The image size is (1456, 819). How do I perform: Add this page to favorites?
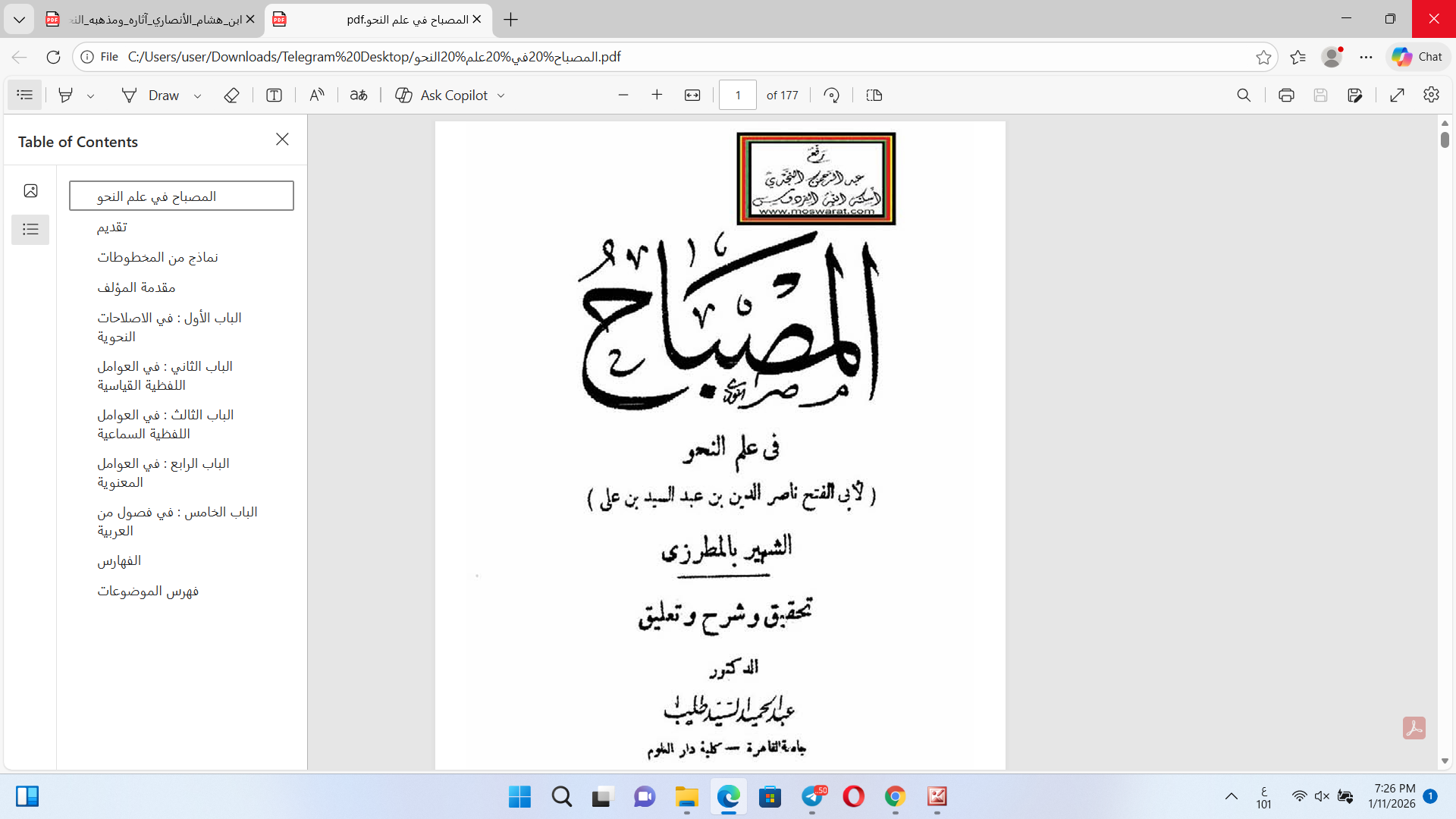[x=1263, y=57]
